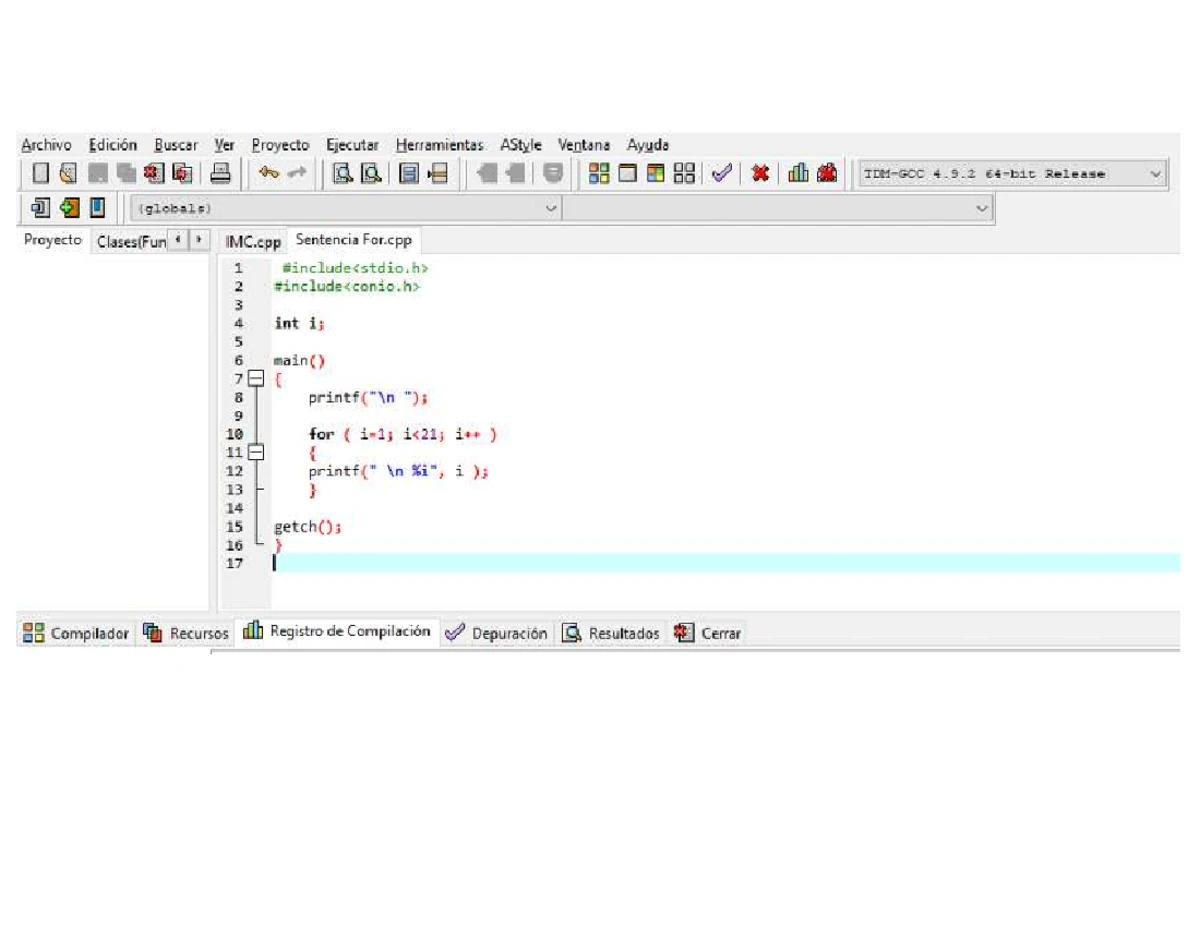Click the Compile and Run icon
Screen dimensions: 1200x927
tap(655, 173)
